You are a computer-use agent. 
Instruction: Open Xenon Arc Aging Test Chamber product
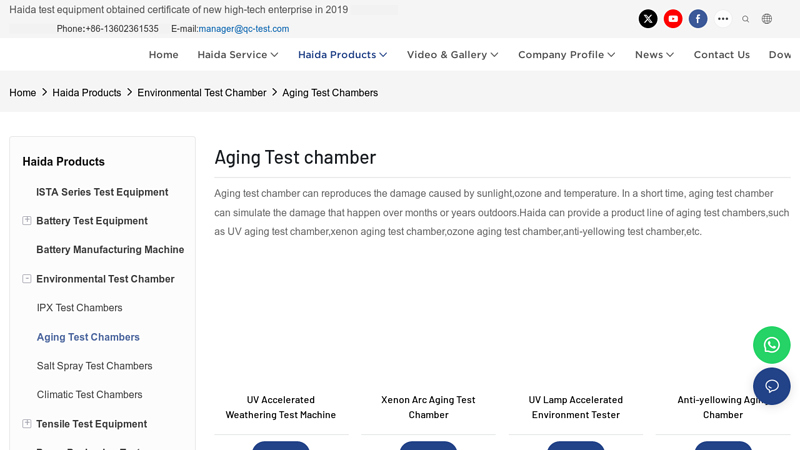point(428,407)
